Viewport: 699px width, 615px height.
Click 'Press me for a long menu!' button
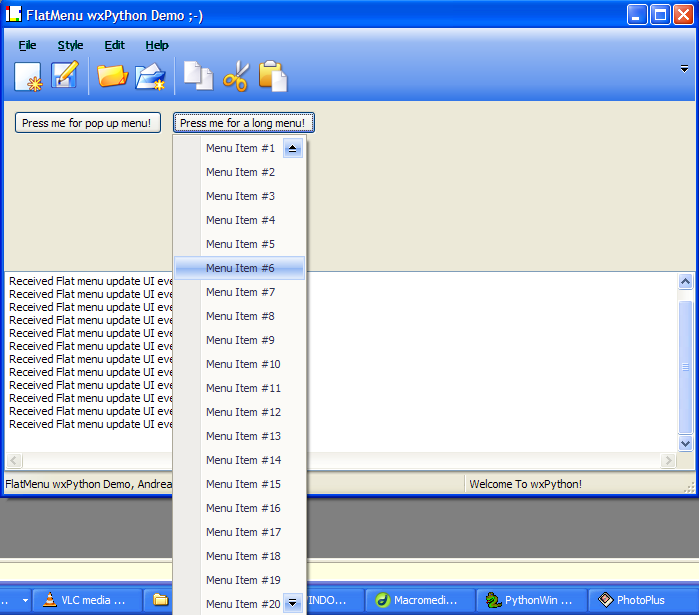pos(244,123)
